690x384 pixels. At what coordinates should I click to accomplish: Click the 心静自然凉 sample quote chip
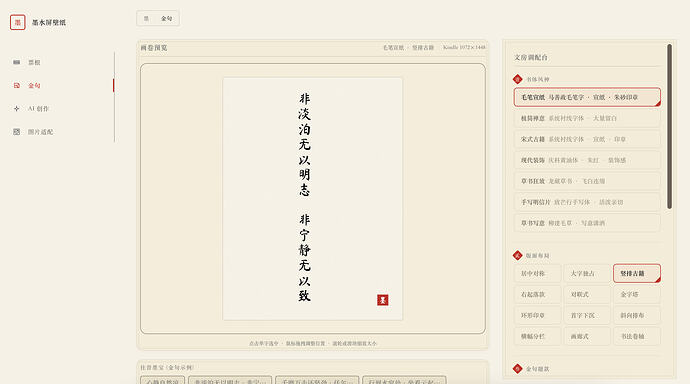[162, 381]
